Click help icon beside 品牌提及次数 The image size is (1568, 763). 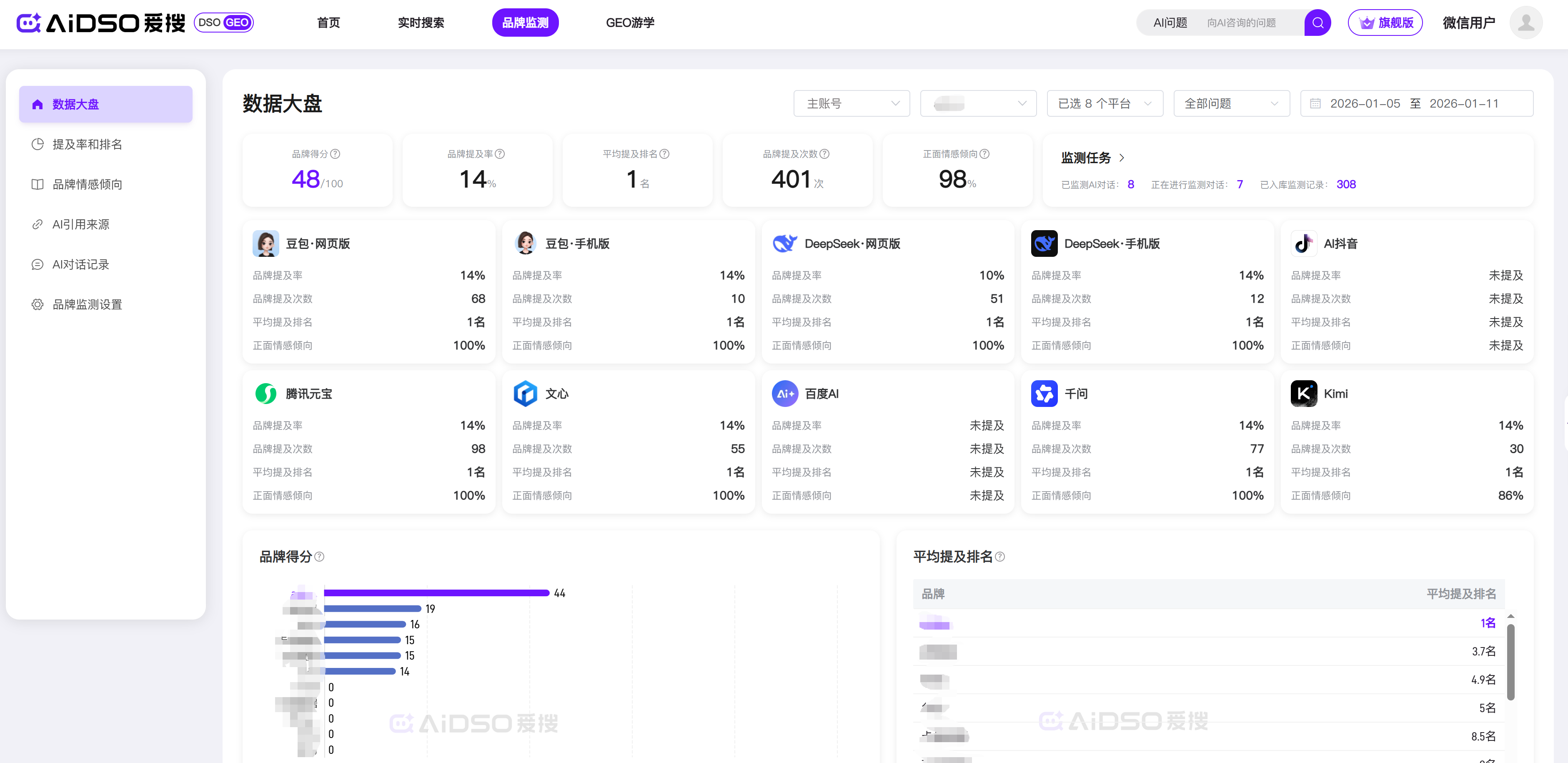(824, 154)
